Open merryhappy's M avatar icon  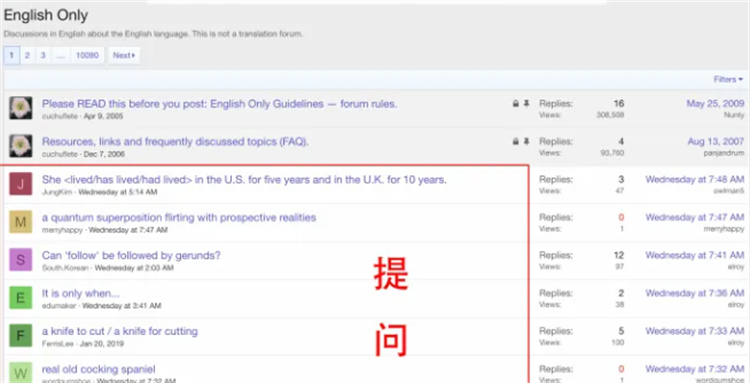pyautogui.click(x=21, y=222)
